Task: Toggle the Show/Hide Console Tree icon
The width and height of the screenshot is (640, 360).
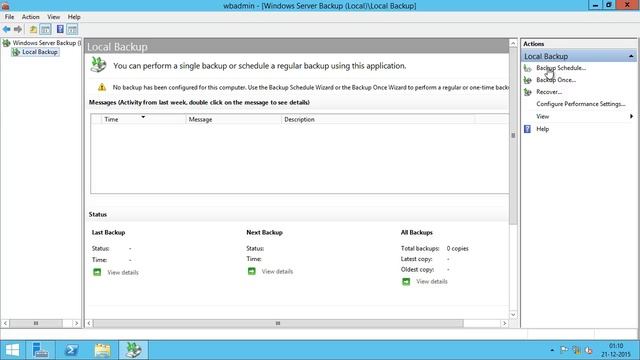Action: (x=46, y=29)
